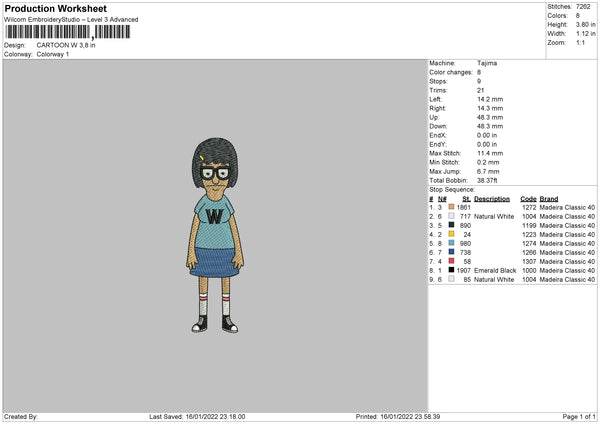Image resolution: width=600 pixels, height=424 pixels.
Task: Click the 'St.' column header
Action: [466, 199]
